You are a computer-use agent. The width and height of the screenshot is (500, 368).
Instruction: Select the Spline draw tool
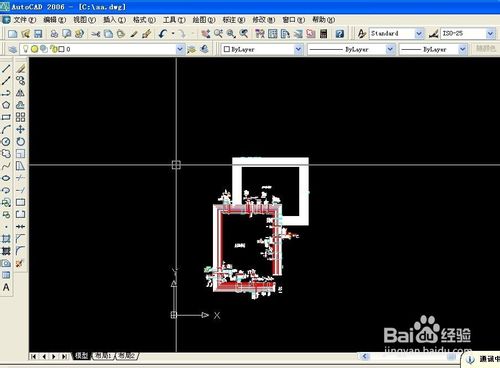[x=6, y=166]
